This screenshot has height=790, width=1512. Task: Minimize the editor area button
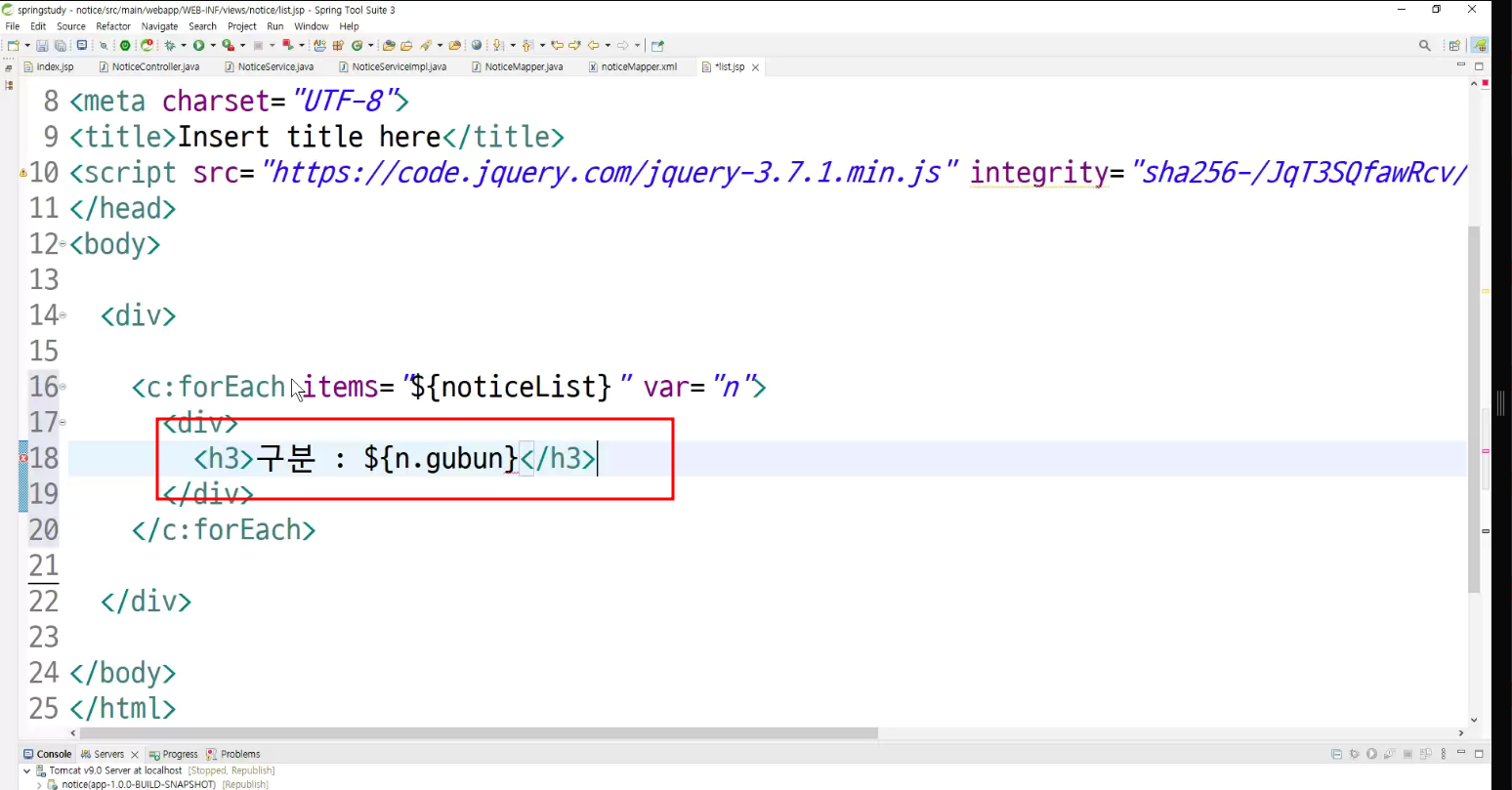pyautogui.click(x=1461, y=65)
